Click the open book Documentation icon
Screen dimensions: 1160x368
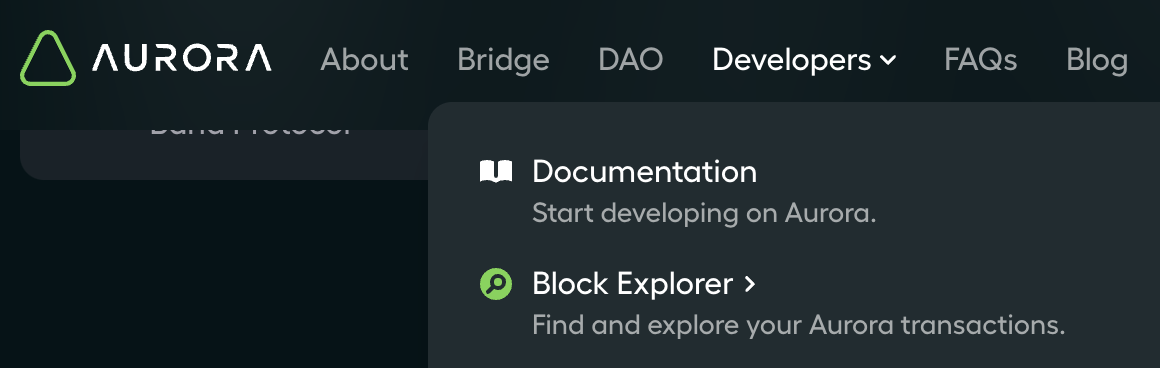coord(496,172)
